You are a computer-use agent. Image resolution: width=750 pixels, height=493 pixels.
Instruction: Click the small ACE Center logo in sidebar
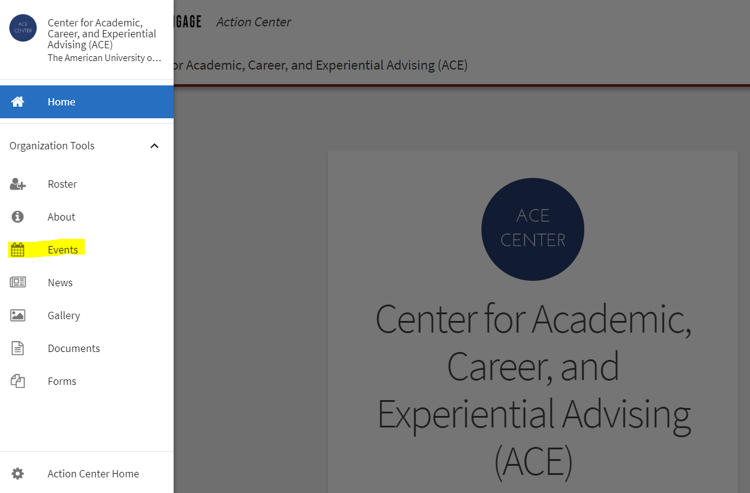pos(23,28)
